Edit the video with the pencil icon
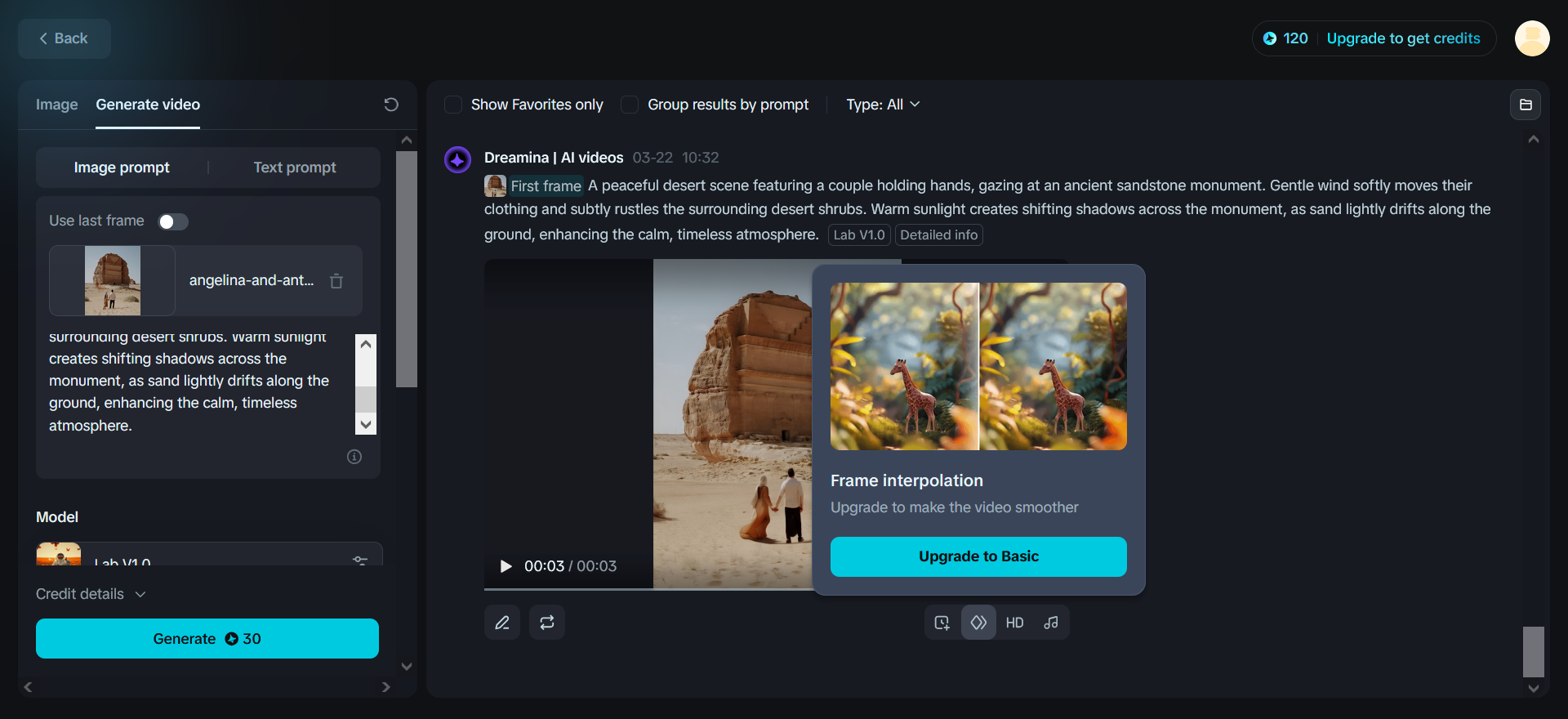1568x719 pixels. point(502,623)
